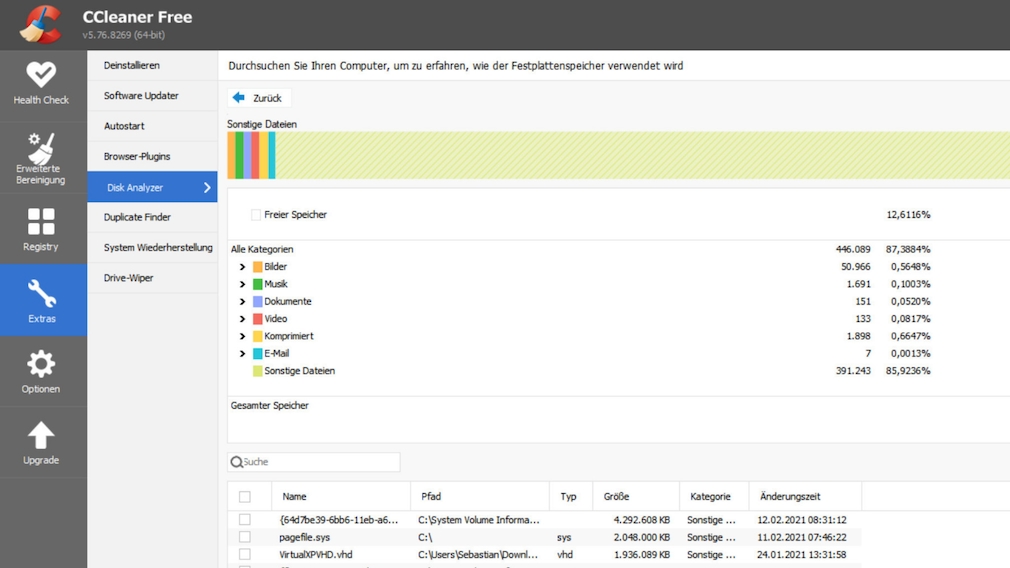
Task: Expand the Musik category
Action: pyautogui.click(x=242, y=284)
